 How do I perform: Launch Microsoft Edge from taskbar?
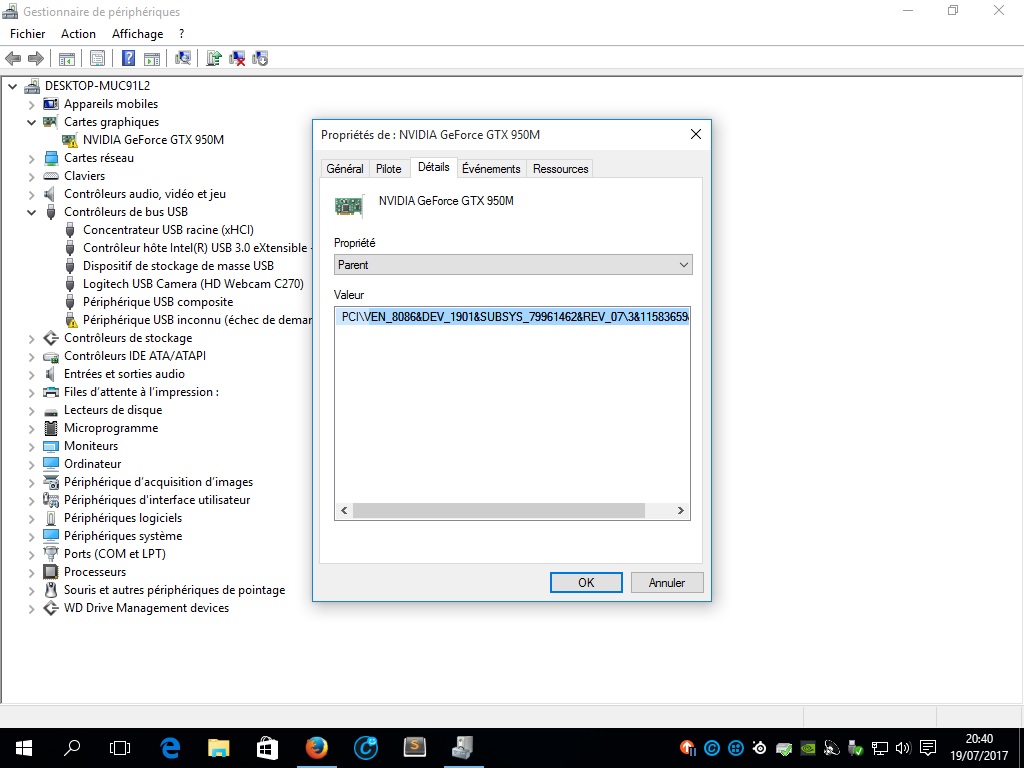(170, 748)
